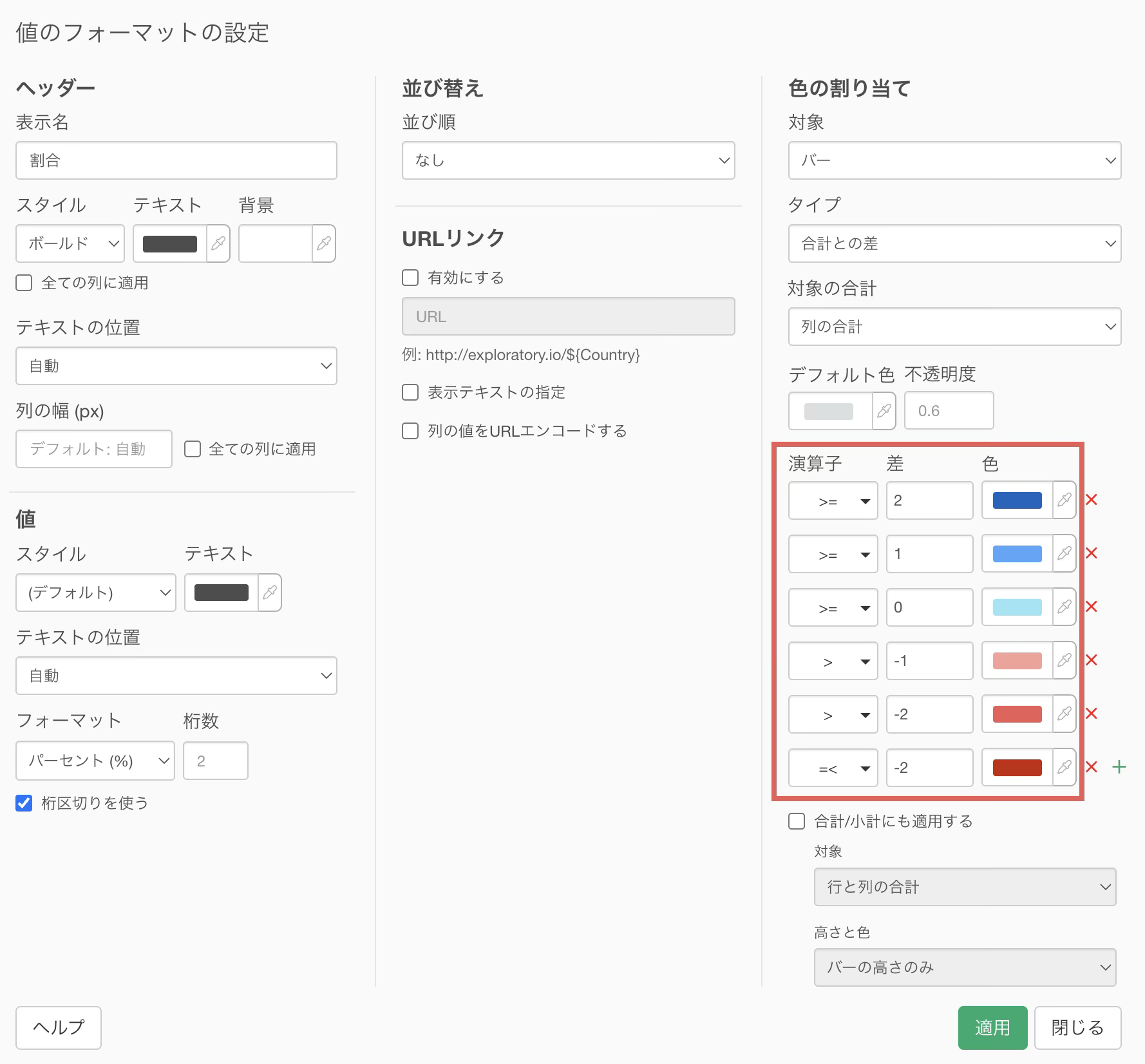Open 並び順 なし dropdown
The width and height of the screenshot is (1145, 1064).
pos(569,160)
